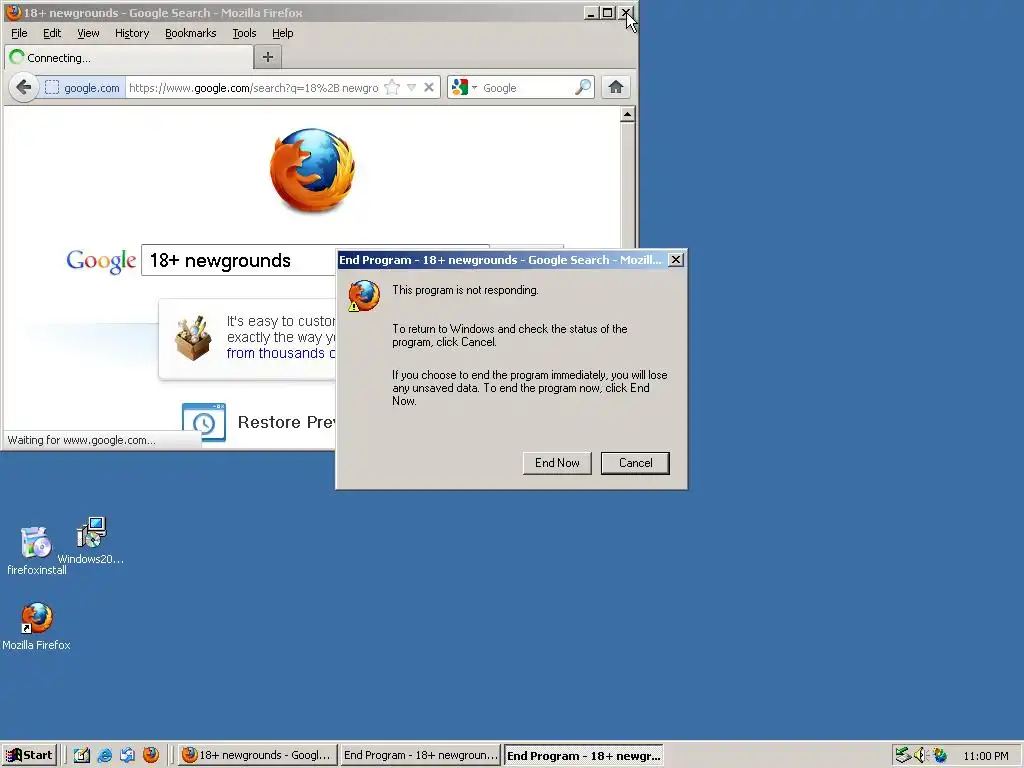Open the History menu
Viewport: 1024px width, 768px height.
[132, 33]
